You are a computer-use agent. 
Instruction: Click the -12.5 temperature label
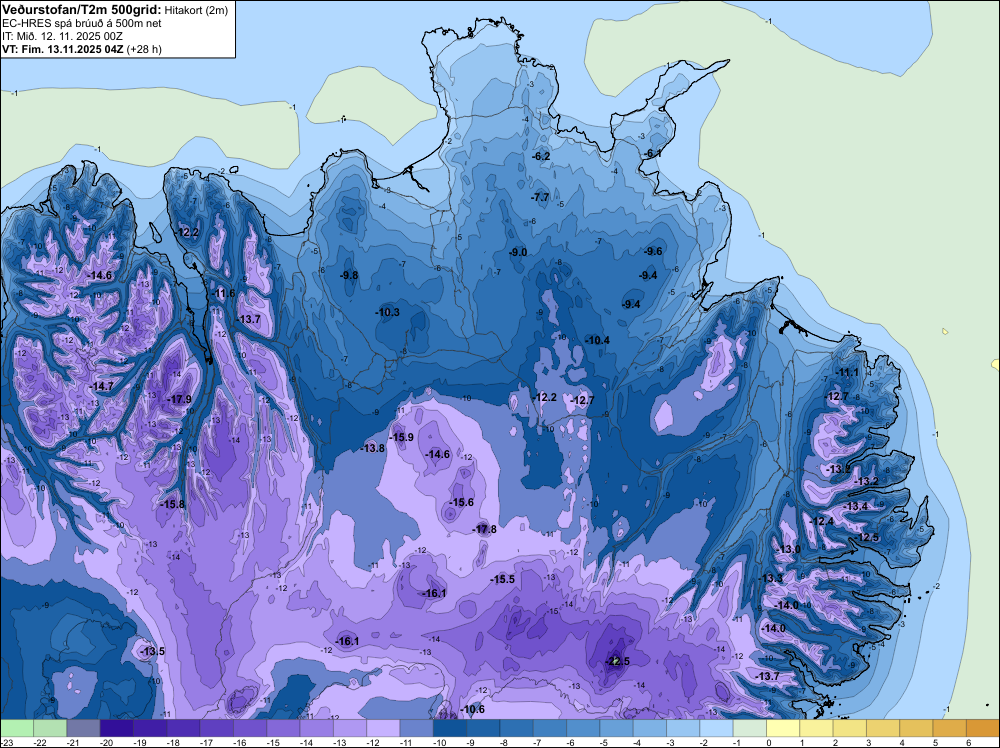(x=867, y=538)
